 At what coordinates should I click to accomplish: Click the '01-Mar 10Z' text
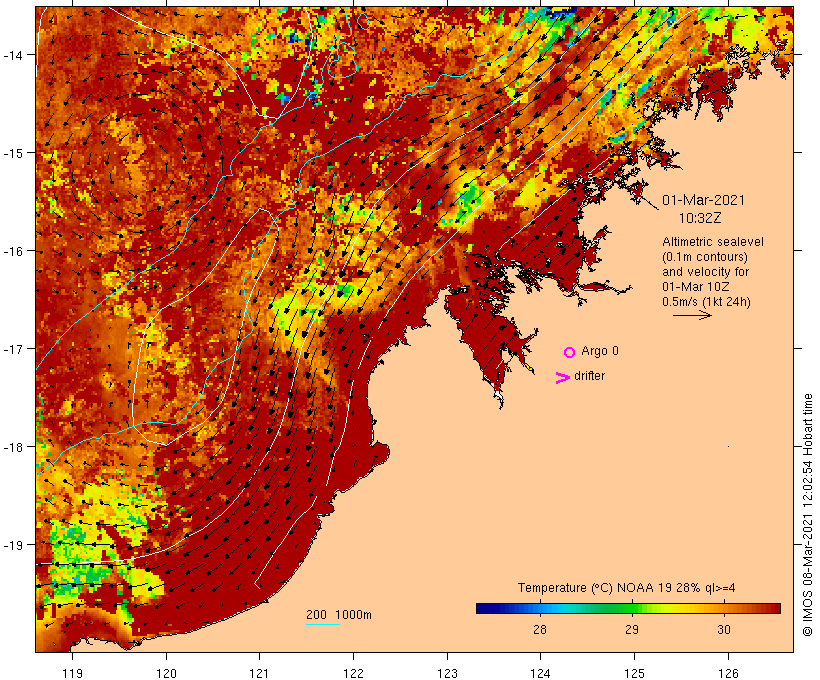coord(696,287)
